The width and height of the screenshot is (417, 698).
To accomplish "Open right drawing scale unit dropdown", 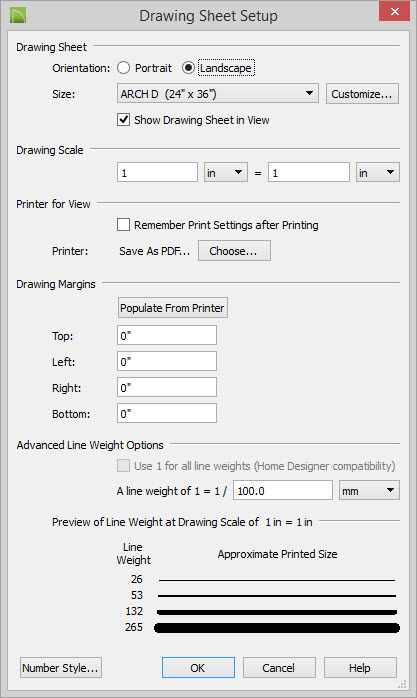I will (x=377, y=173).
